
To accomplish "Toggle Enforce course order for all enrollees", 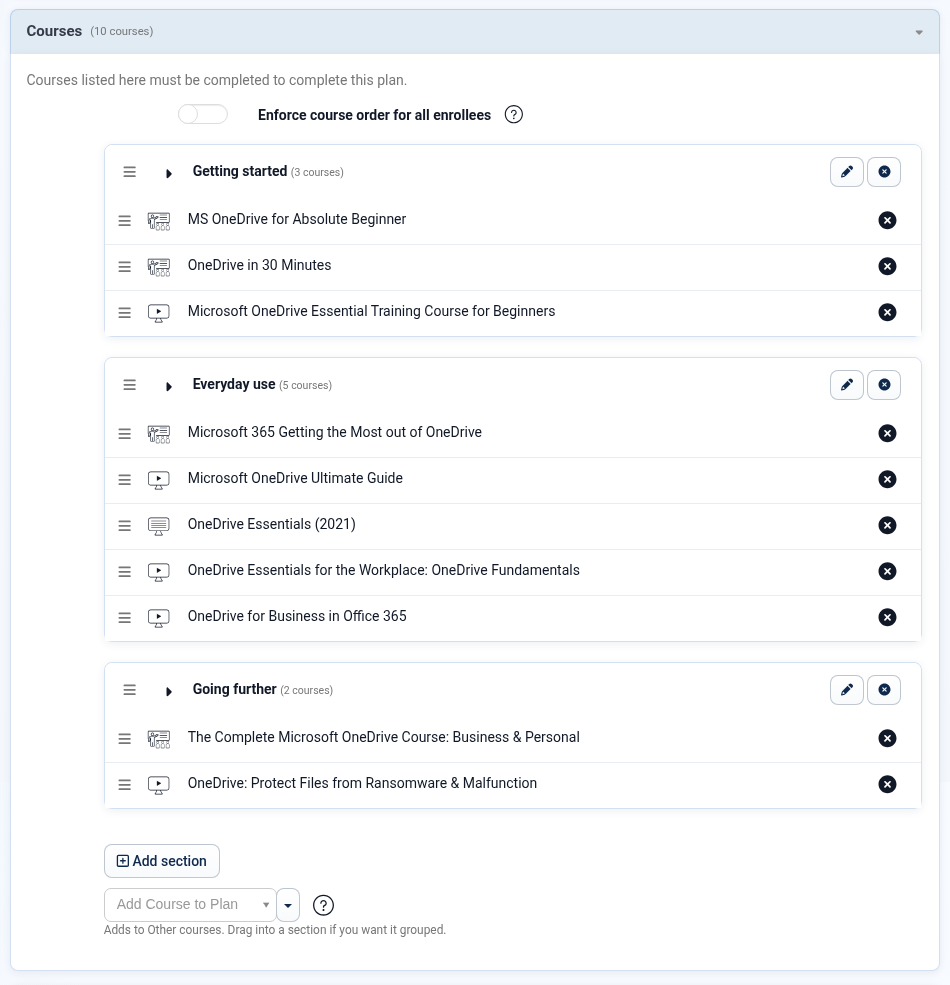I will pyautogui.click(x=202, y=114).
